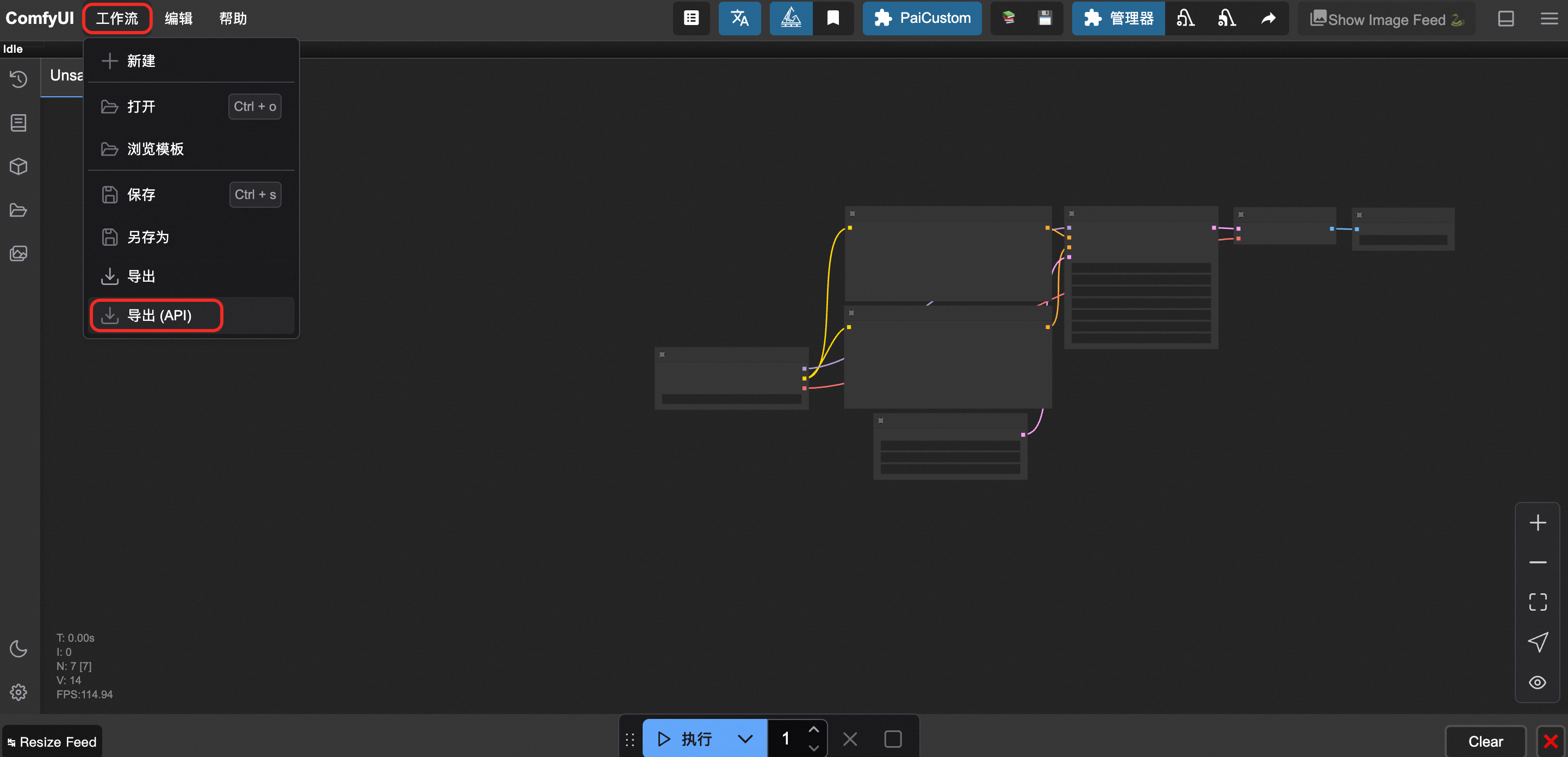Toggle link visibility eye icon
The image size is (1568, 757).
tap(1538, 682)
